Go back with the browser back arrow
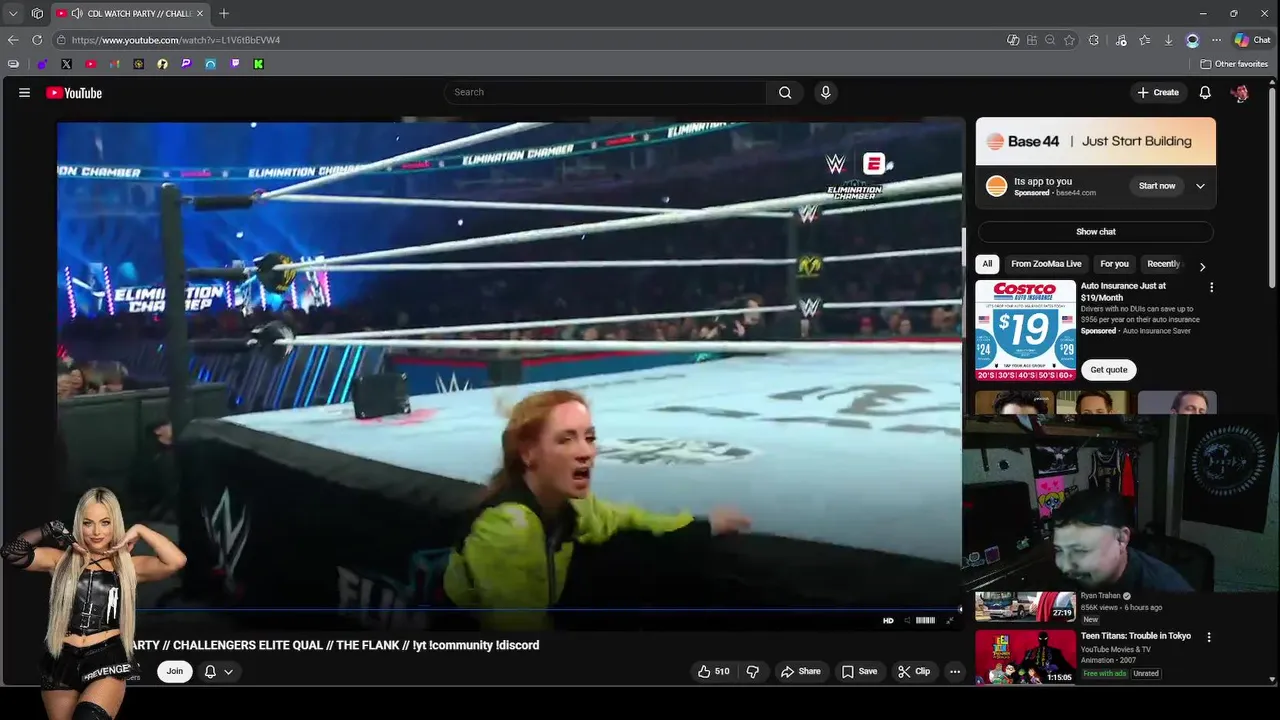Screen dimensions: 1280x720 click(x=13, y=40)
